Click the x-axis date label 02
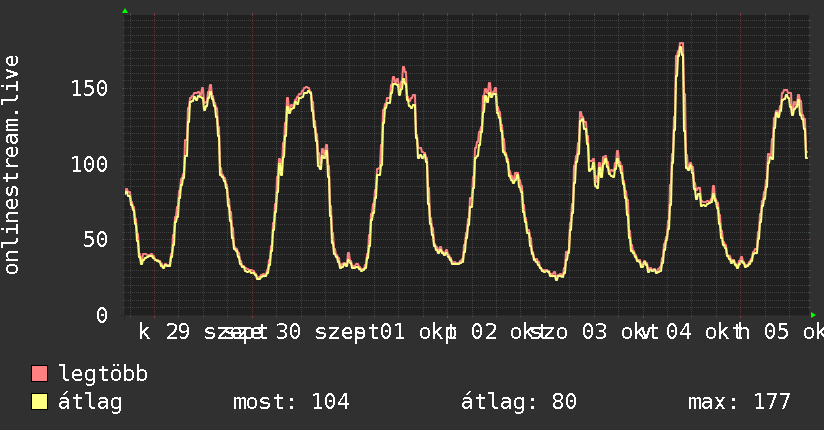The height and width of the screenshot is (430, 824). [x=484, y=332]
